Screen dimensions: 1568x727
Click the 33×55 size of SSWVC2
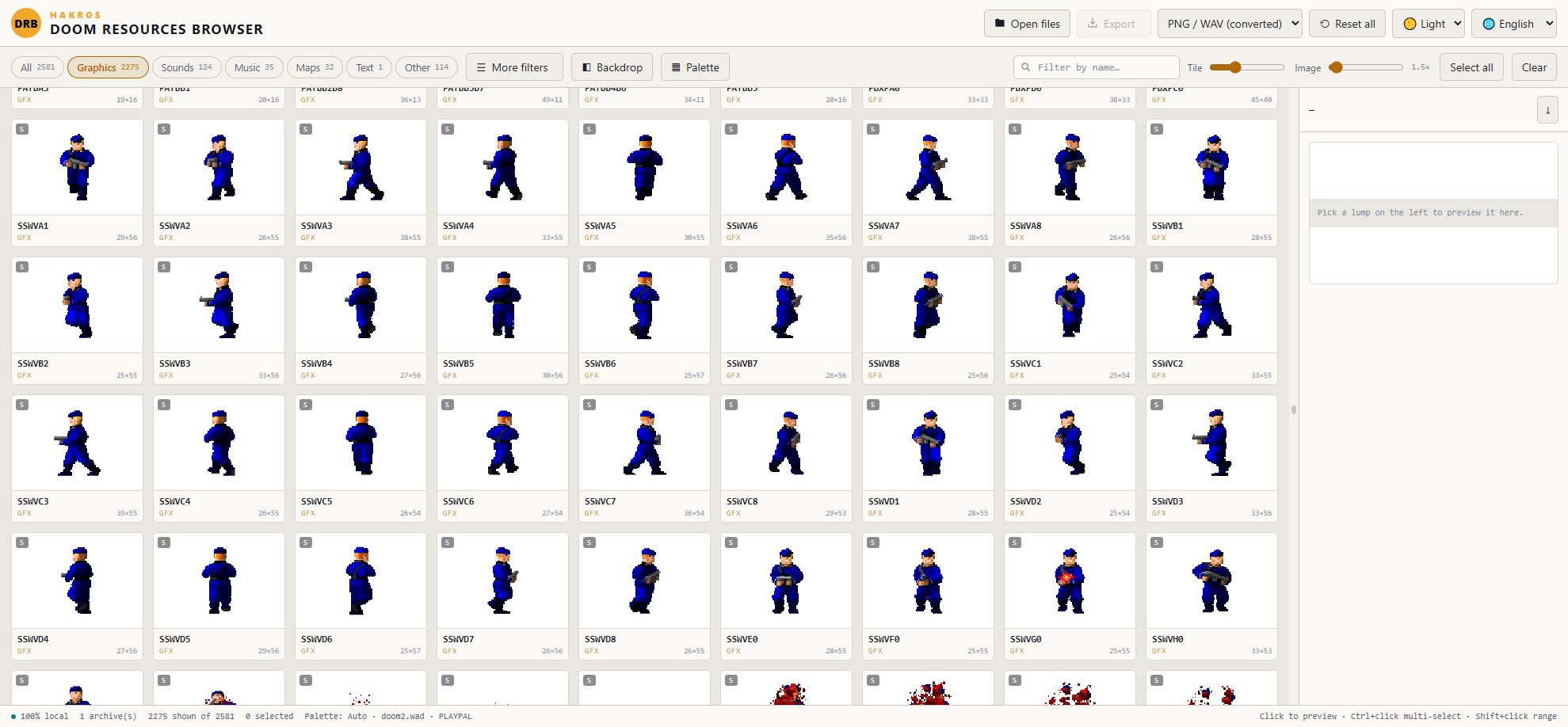[x=1261, y=375]
